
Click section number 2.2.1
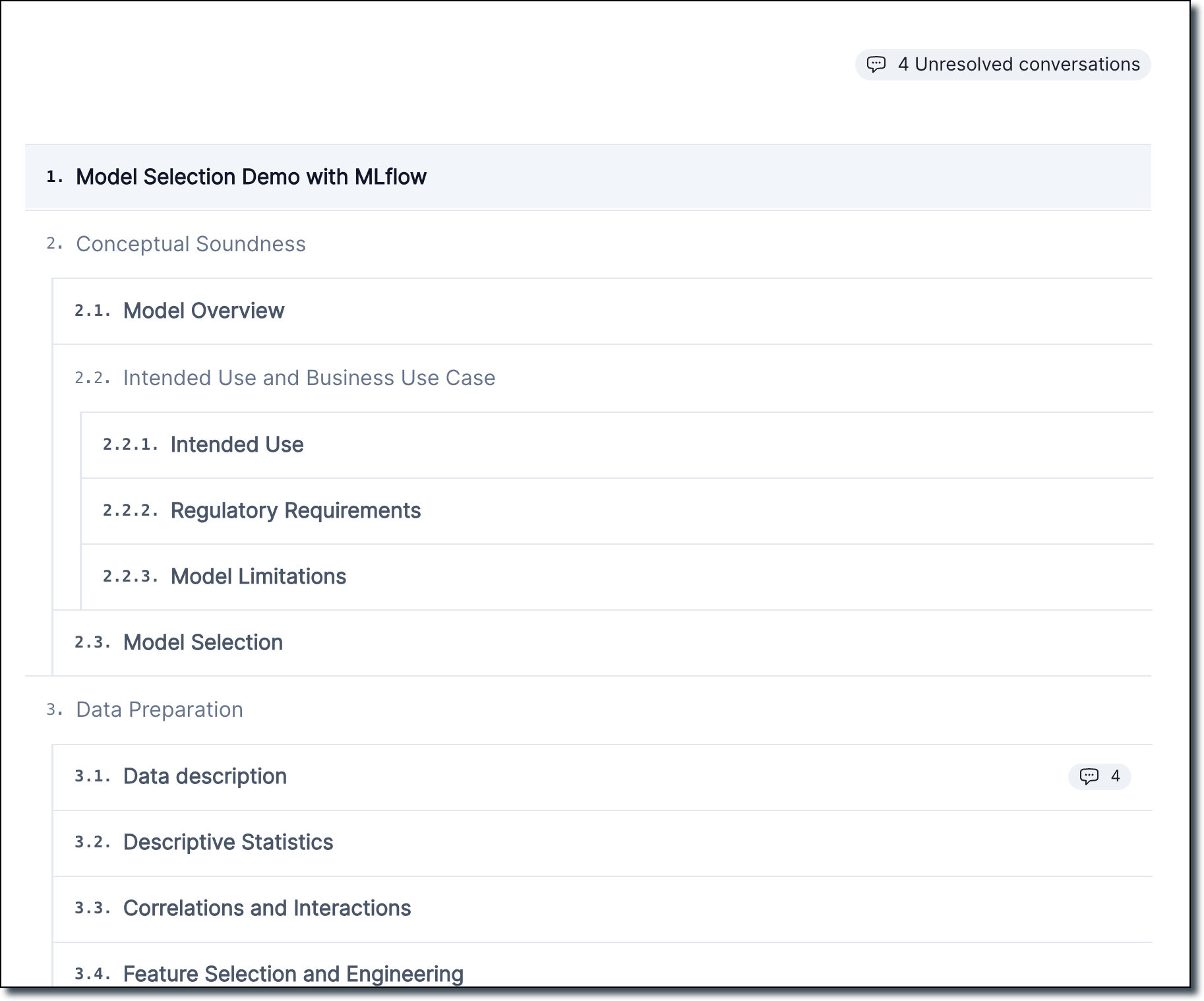click(x=131, y=446)
